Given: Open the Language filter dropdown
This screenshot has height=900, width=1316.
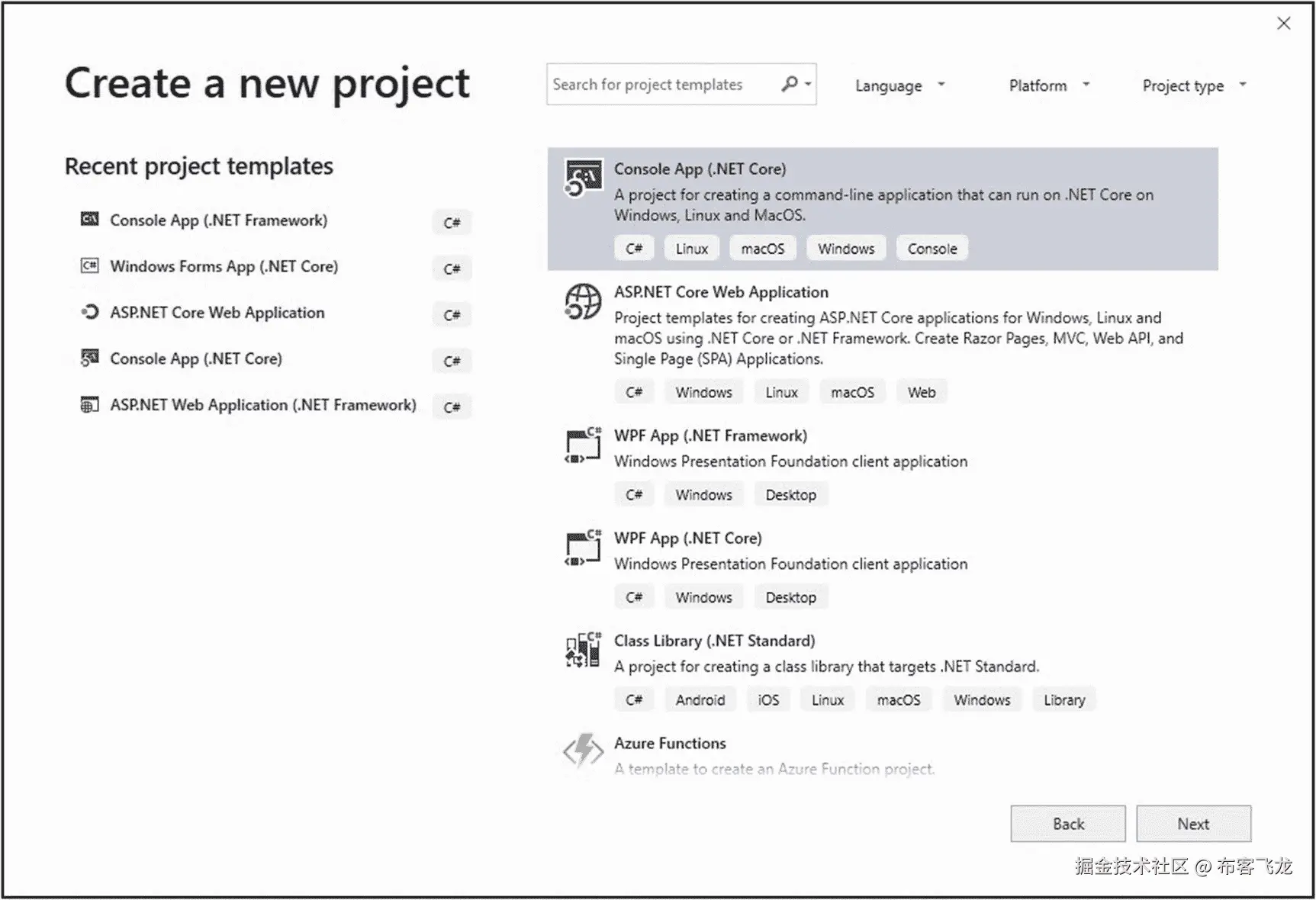Looking at the screenshot, I should [x=899, y=85].
